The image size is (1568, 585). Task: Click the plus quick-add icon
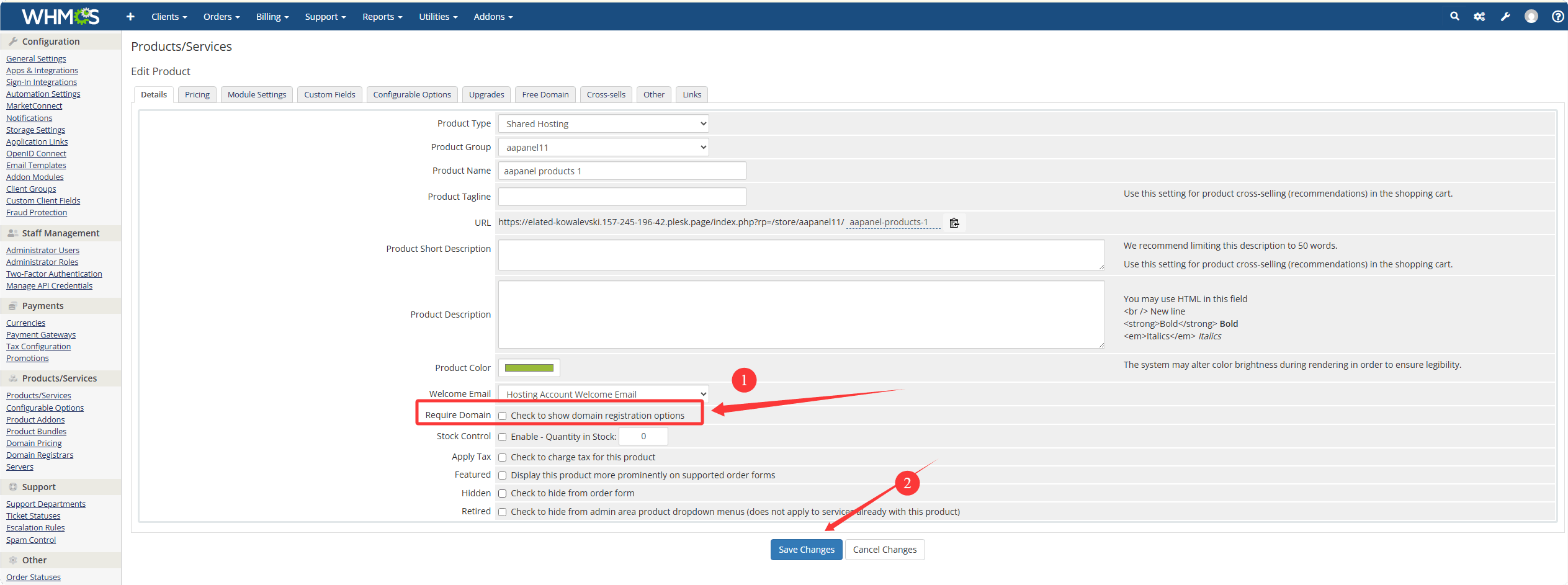pos(130,17)
